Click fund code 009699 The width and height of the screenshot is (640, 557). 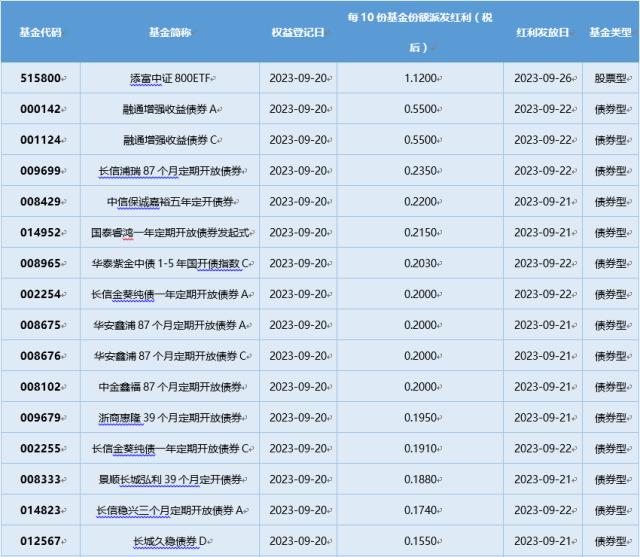40,171
